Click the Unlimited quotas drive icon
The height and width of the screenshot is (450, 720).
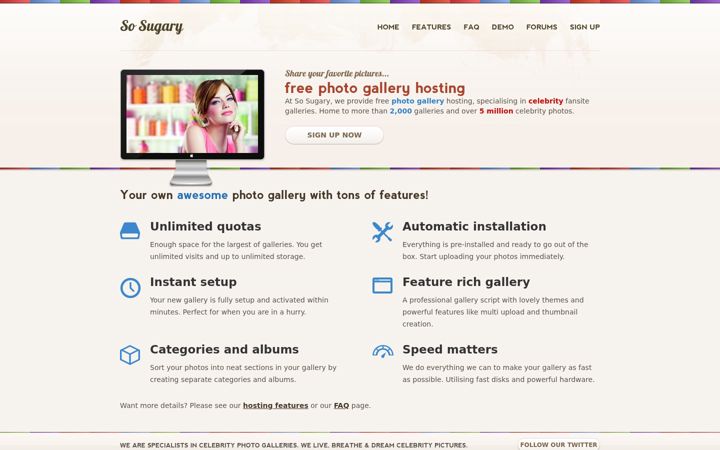click(x=130, y=231)
